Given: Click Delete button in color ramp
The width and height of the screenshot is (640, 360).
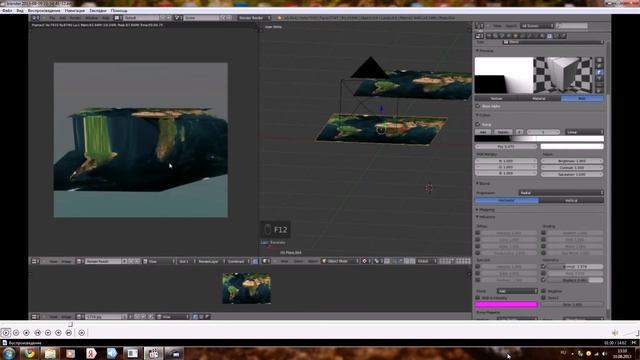Looking at the screenshot, I should click(503, 132).
